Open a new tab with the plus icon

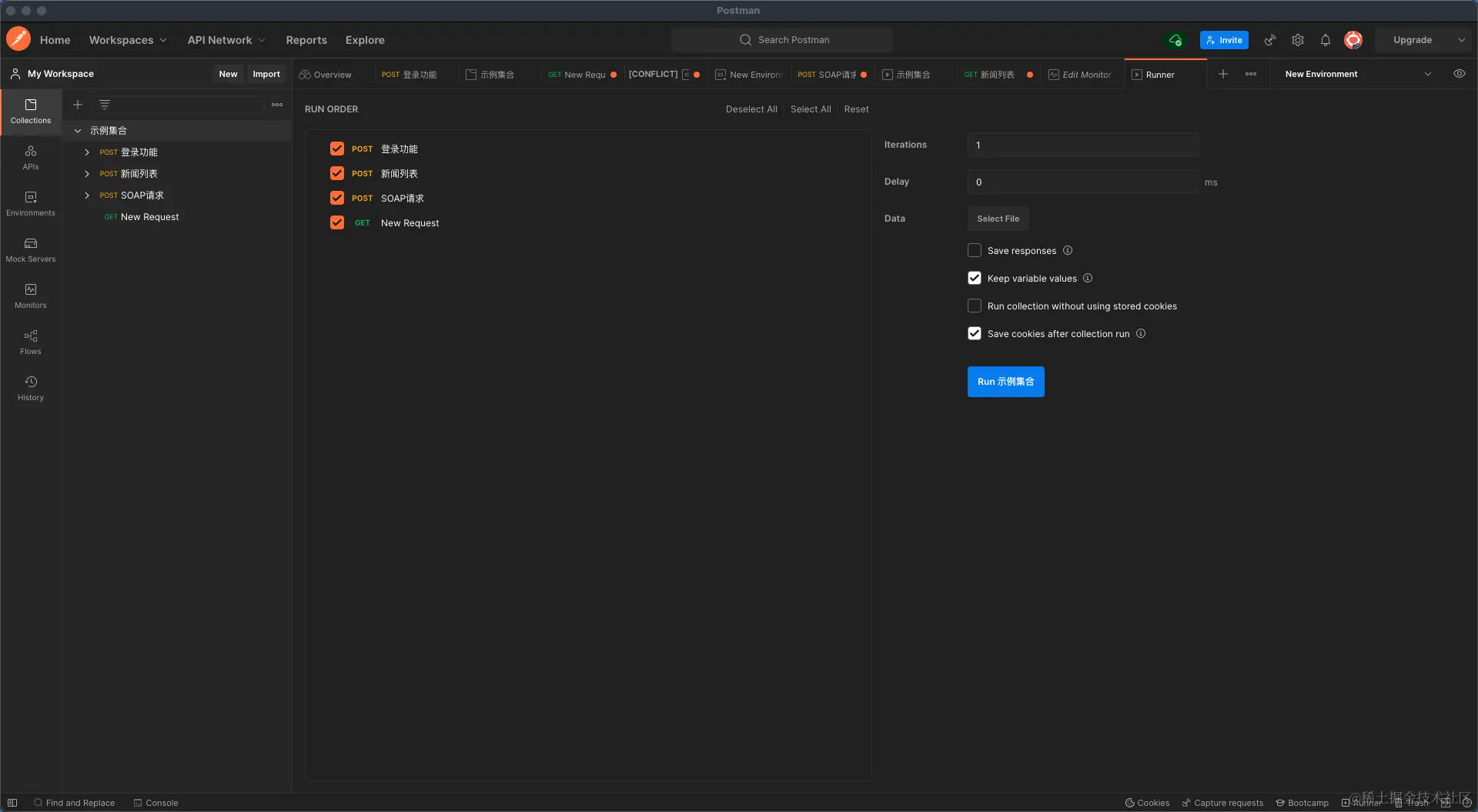(x=1223, y=74)
